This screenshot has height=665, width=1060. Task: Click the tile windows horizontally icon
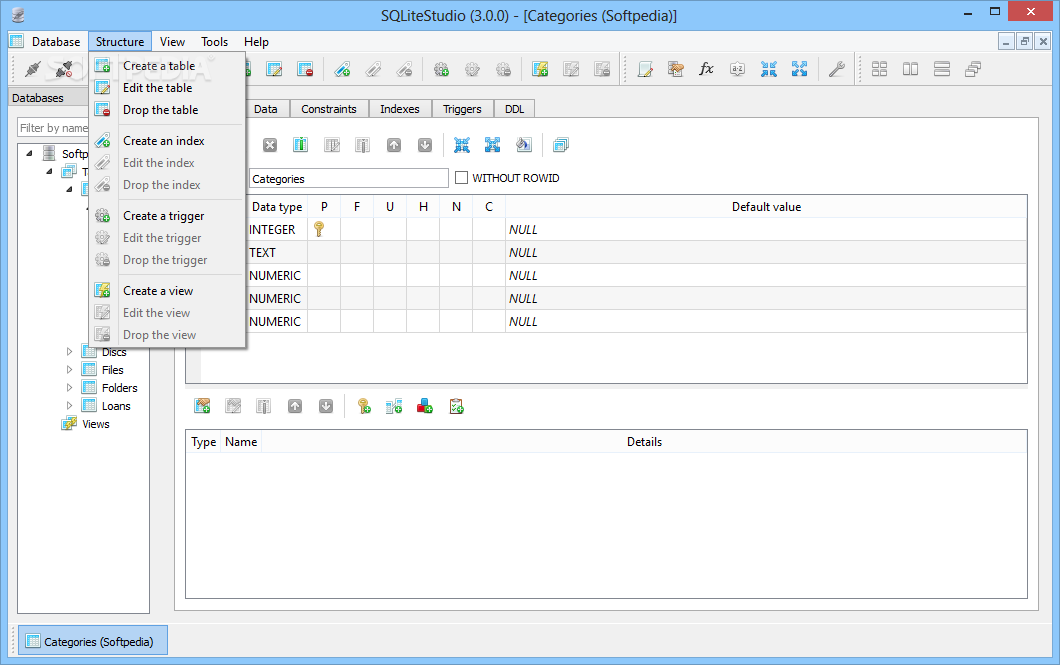coord(911,69)
